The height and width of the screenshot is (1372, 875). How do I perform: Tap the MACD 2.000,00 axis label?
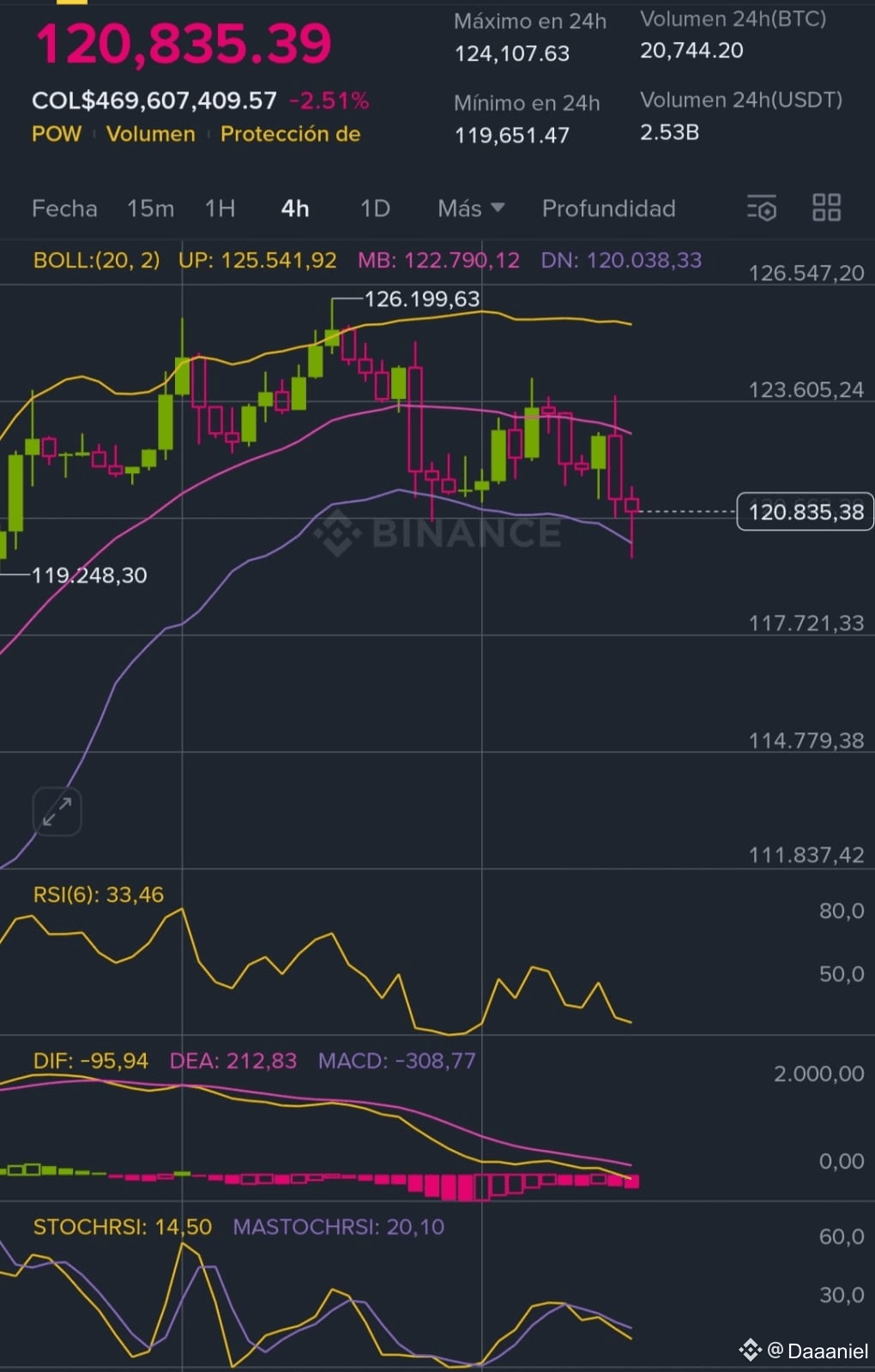[x=818, y=1074]
